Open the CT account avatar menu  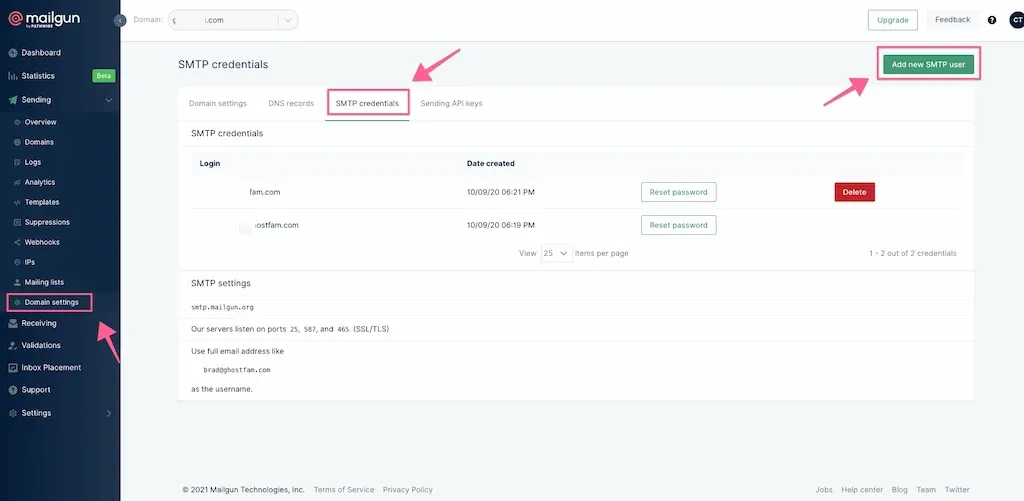[1017, 20]
